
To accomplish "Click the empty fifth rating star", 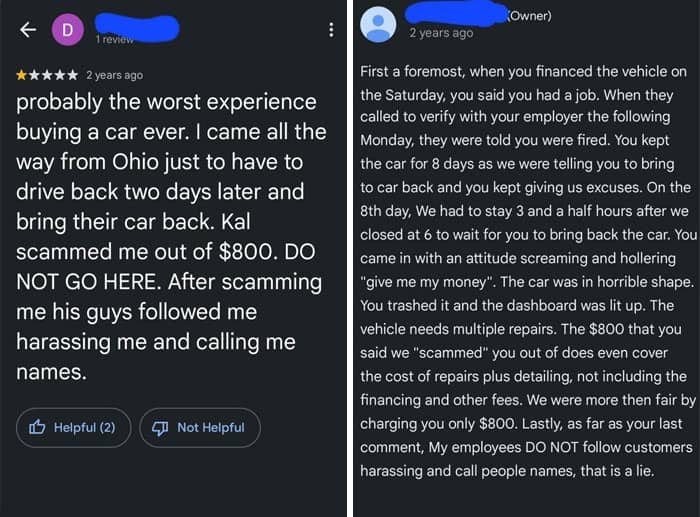I will pos(74,75).
